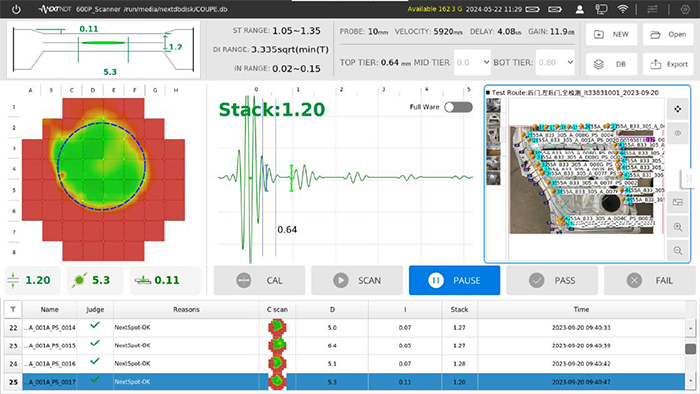Open the MID TIER dropdown
The height and width of the screenshot is (394, 700).
tap(473, 62)
